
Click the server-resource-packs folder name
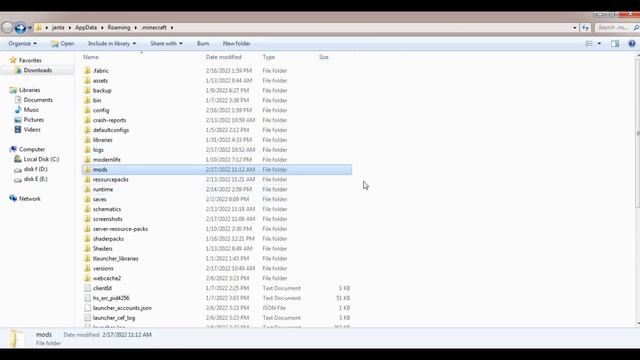(x=120, y=229)
